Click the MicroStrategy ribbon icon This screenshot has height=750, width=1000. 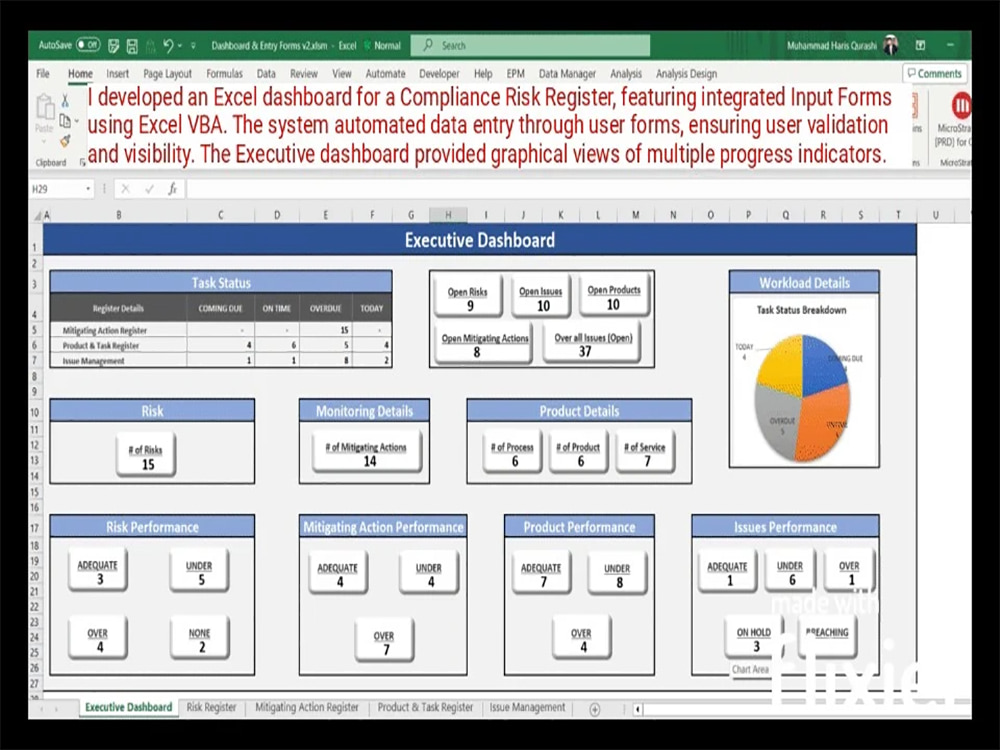pyautogui.click(x=961, y=106)
